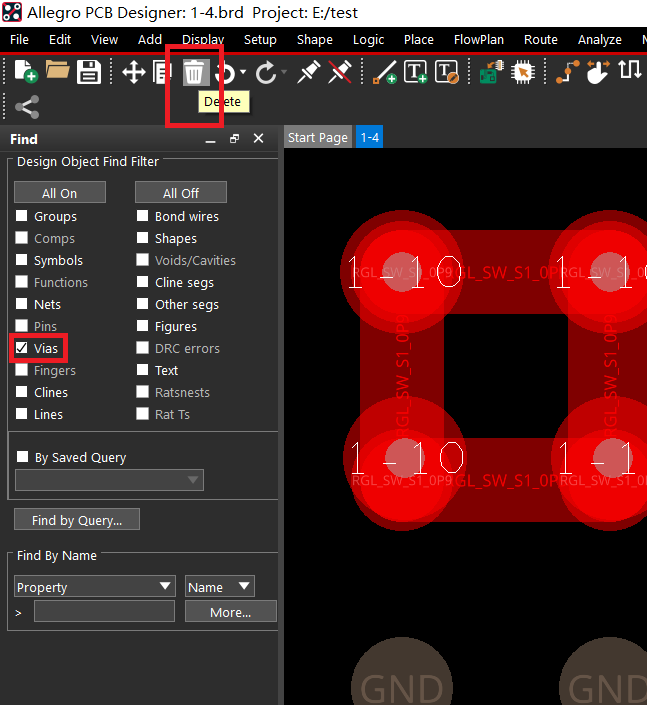Enable the Figures checkbox

(x=143, y=326)
